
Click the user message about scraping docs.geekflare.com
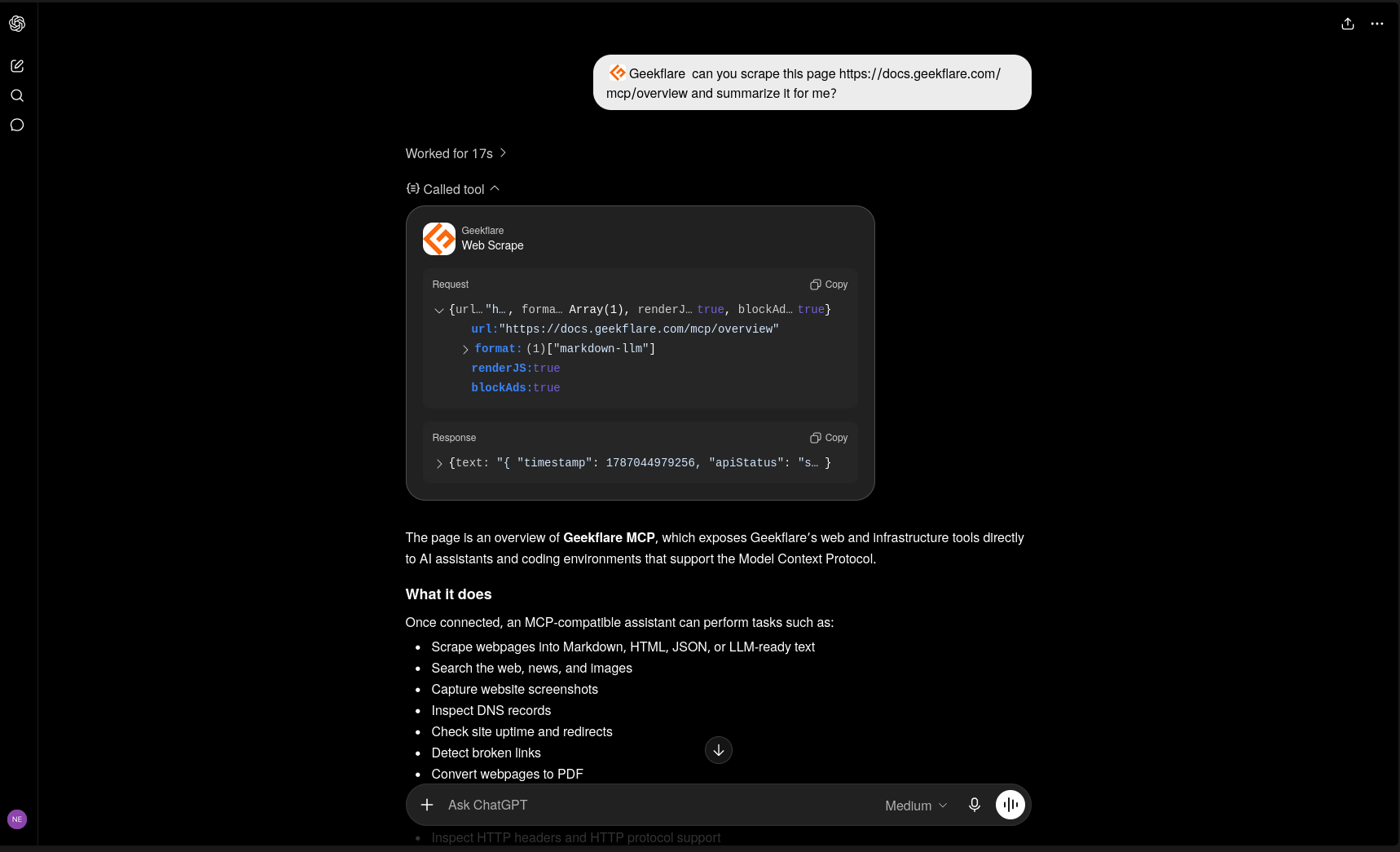point(812,82)
